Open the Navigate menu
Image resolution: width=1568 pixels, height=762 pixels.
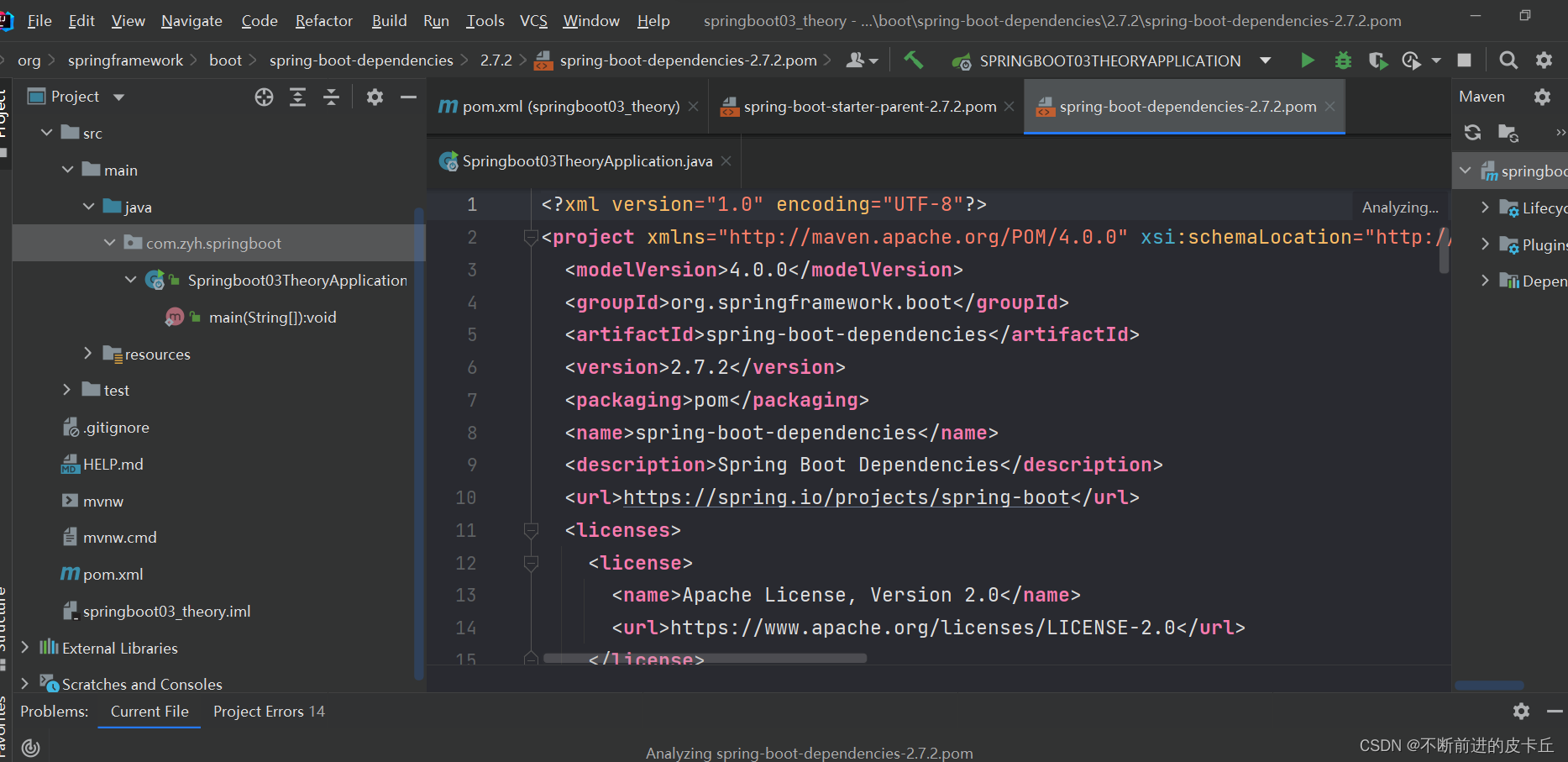(191, 21)
